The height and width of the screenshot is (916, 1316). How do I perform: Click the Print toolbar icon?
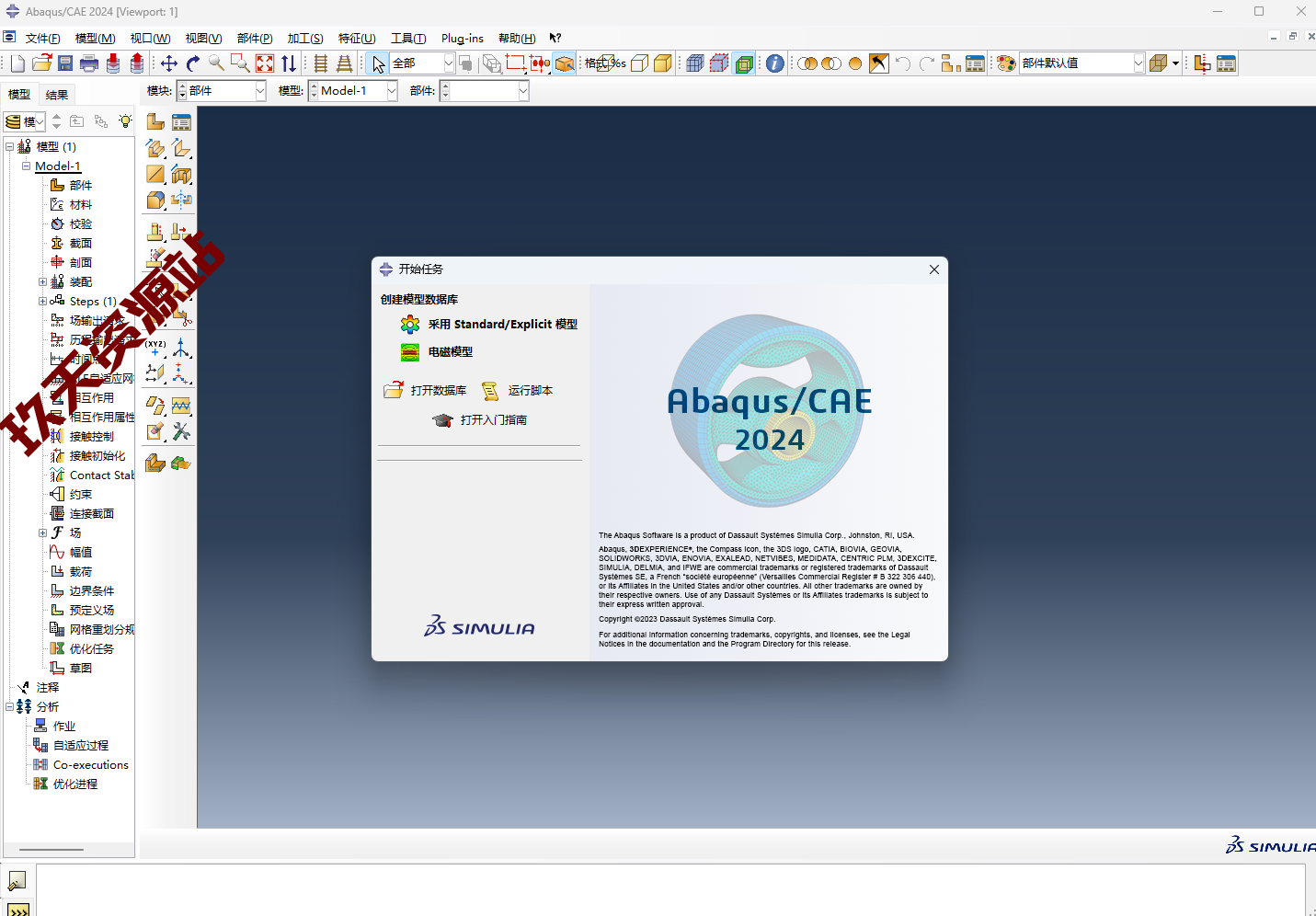[x=89, y=63]
